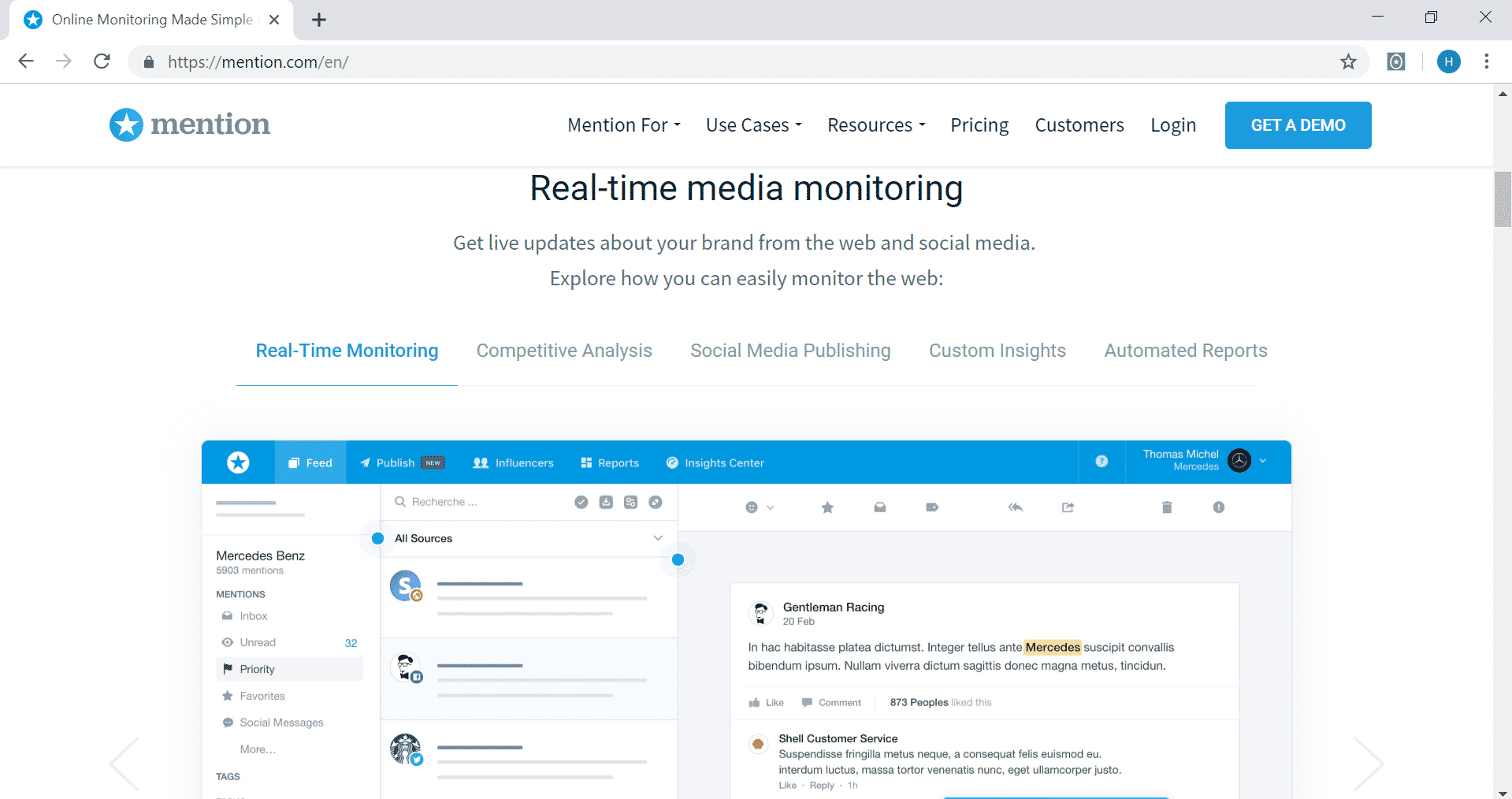Image resolution: width=1512 pixels, height=799 pixels.
Task: Open the Insights Center
Action: click(715, 463)
